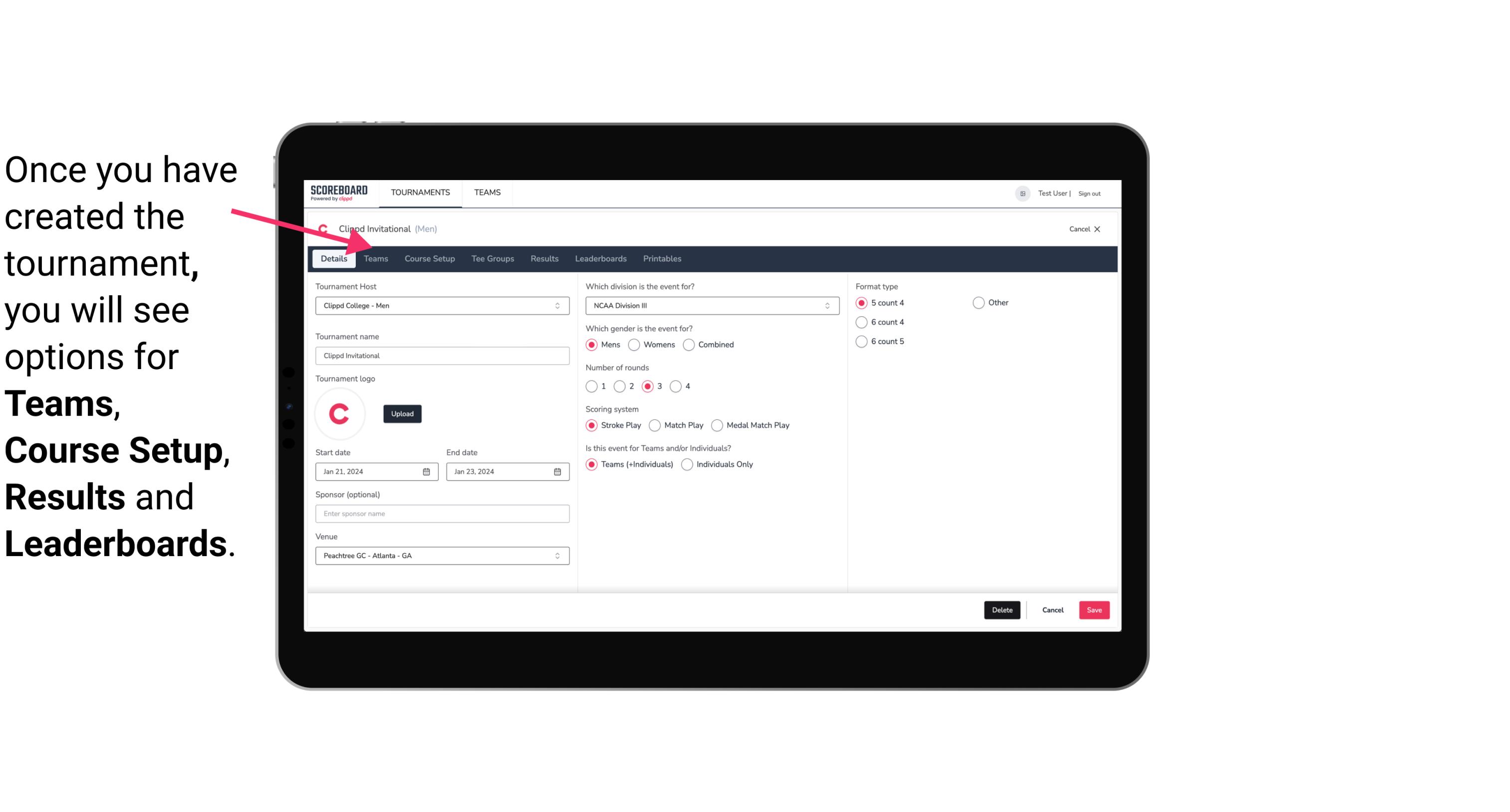Screen dimensions: 1510x812
Task: Click the start date calendar icon
Action: tap(427, 471)
